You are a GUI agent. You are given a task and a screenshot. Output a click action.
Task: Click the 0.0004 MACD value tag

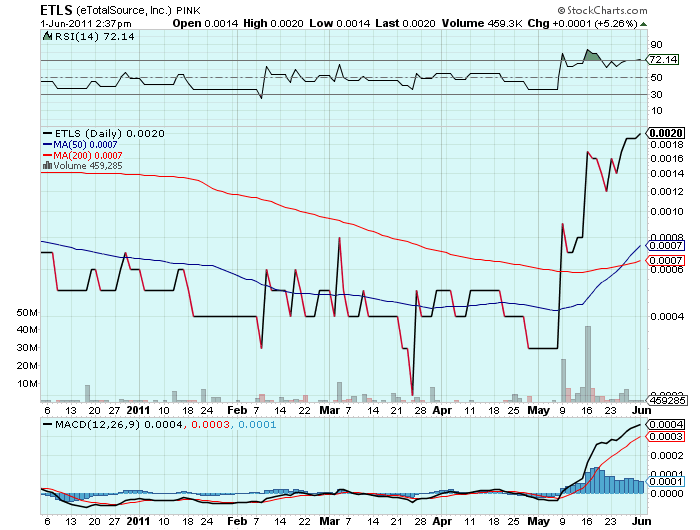[665, 424]
